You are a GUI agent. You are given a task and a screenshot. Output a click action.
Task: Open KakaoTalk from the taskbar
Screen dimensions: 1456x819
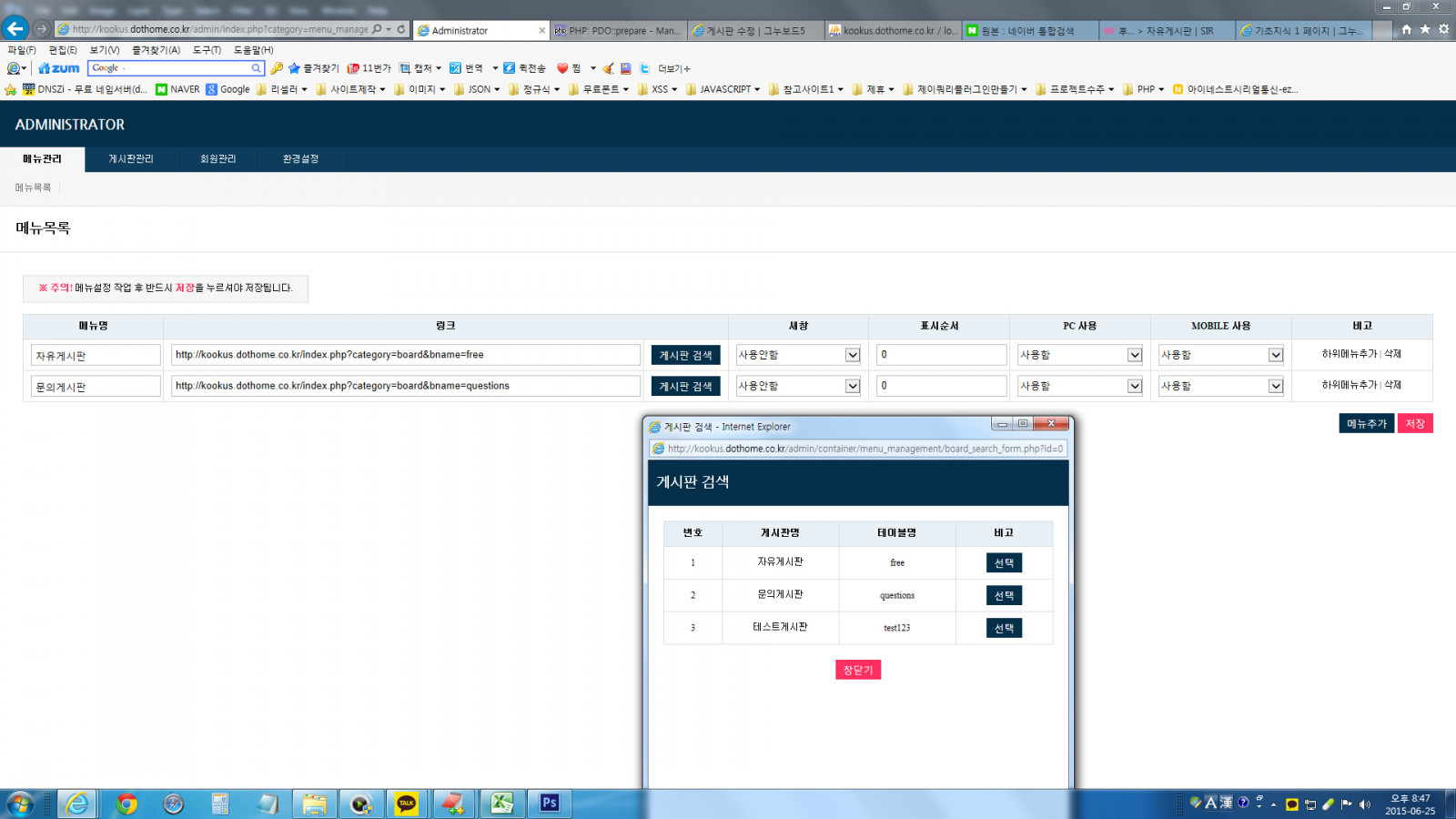coord(406,804)
